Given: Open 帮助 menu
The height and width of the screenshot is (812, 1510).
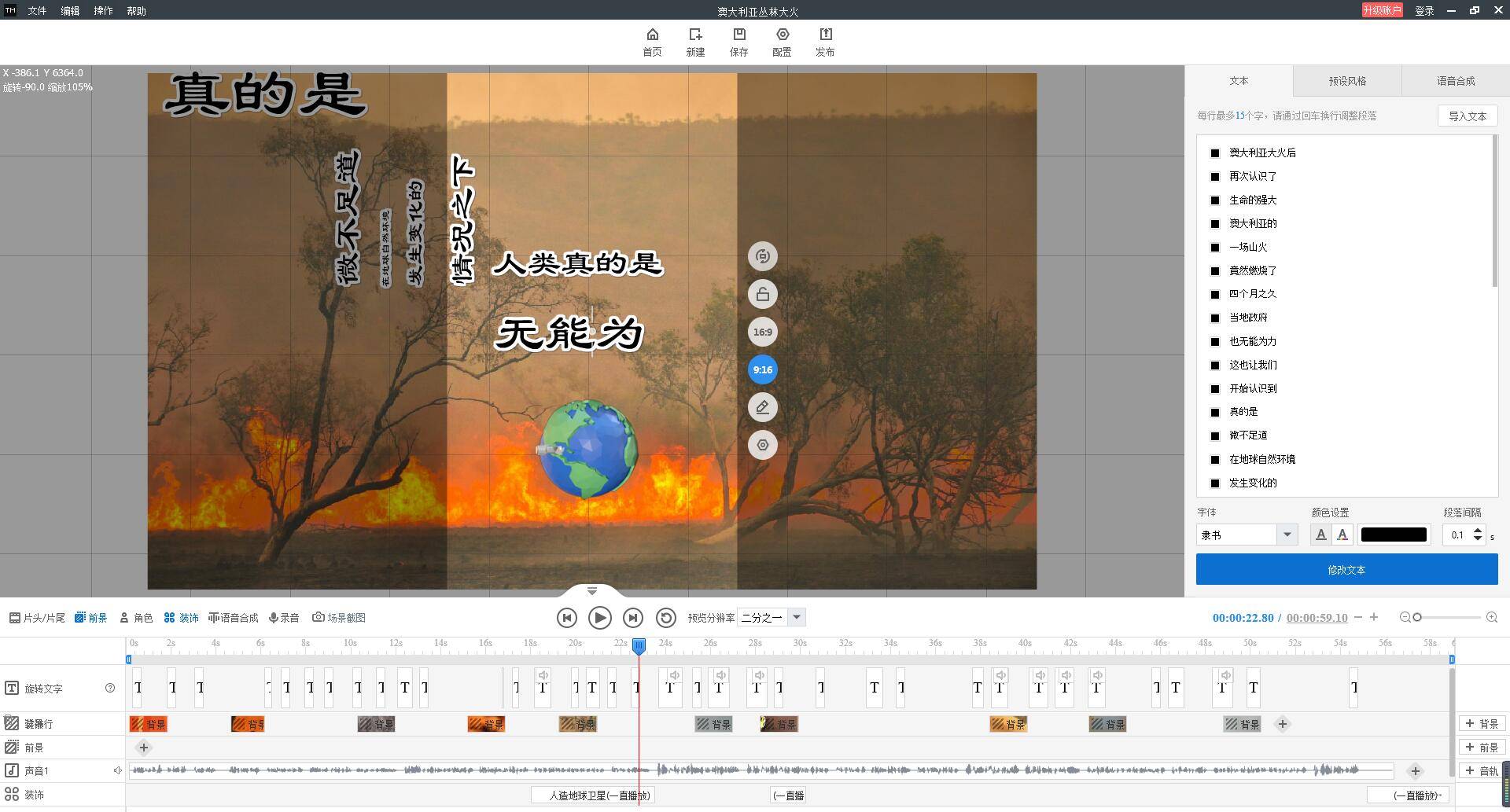Looking at the screenshot, I should click(136, 11).
